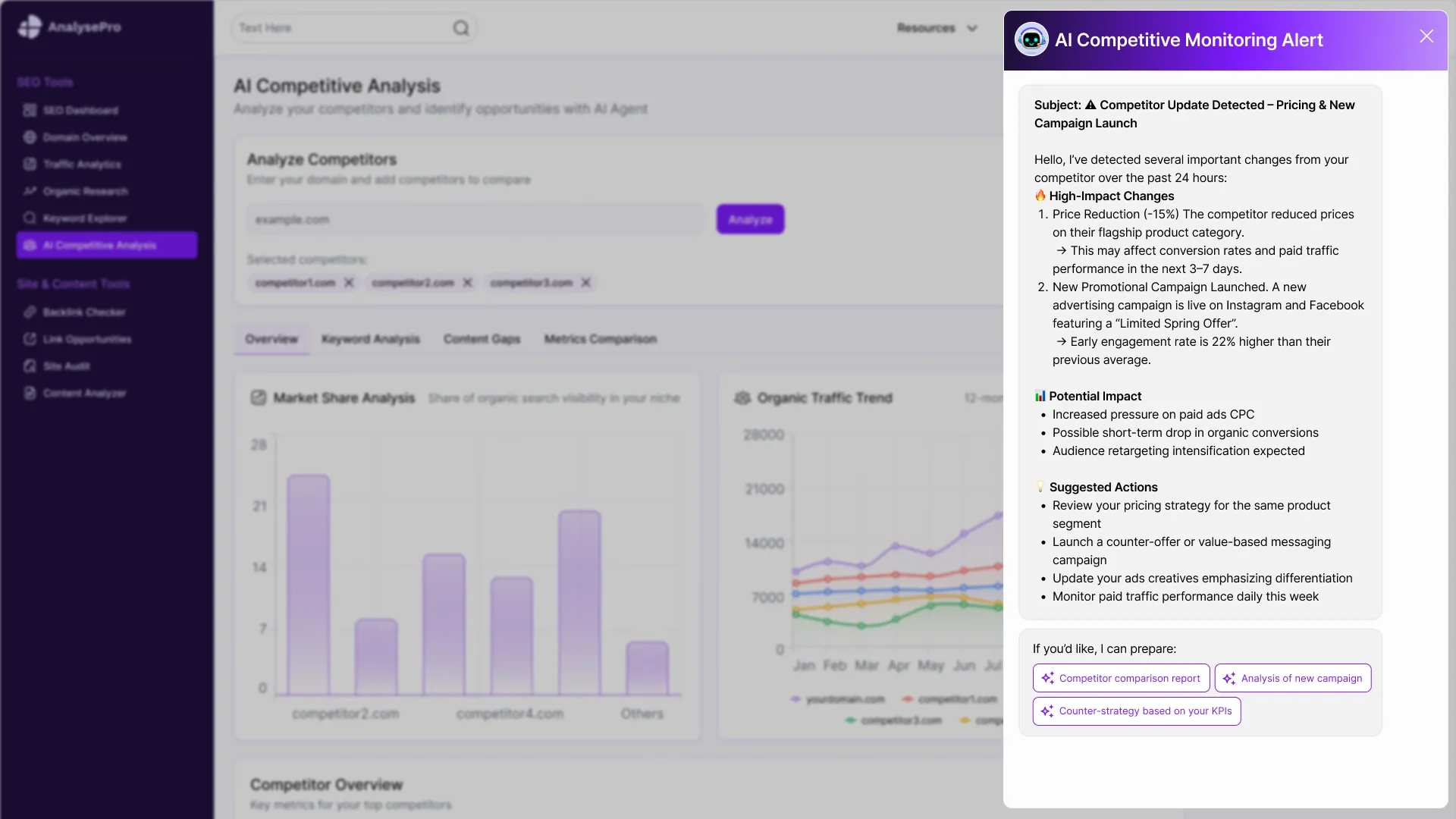Open Link Opportunities from the sidebar

point(86,339)
